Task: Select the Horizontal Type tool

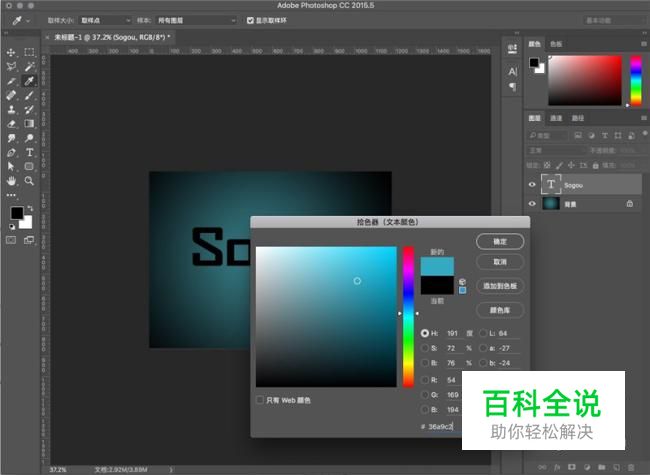Action: 29,153
